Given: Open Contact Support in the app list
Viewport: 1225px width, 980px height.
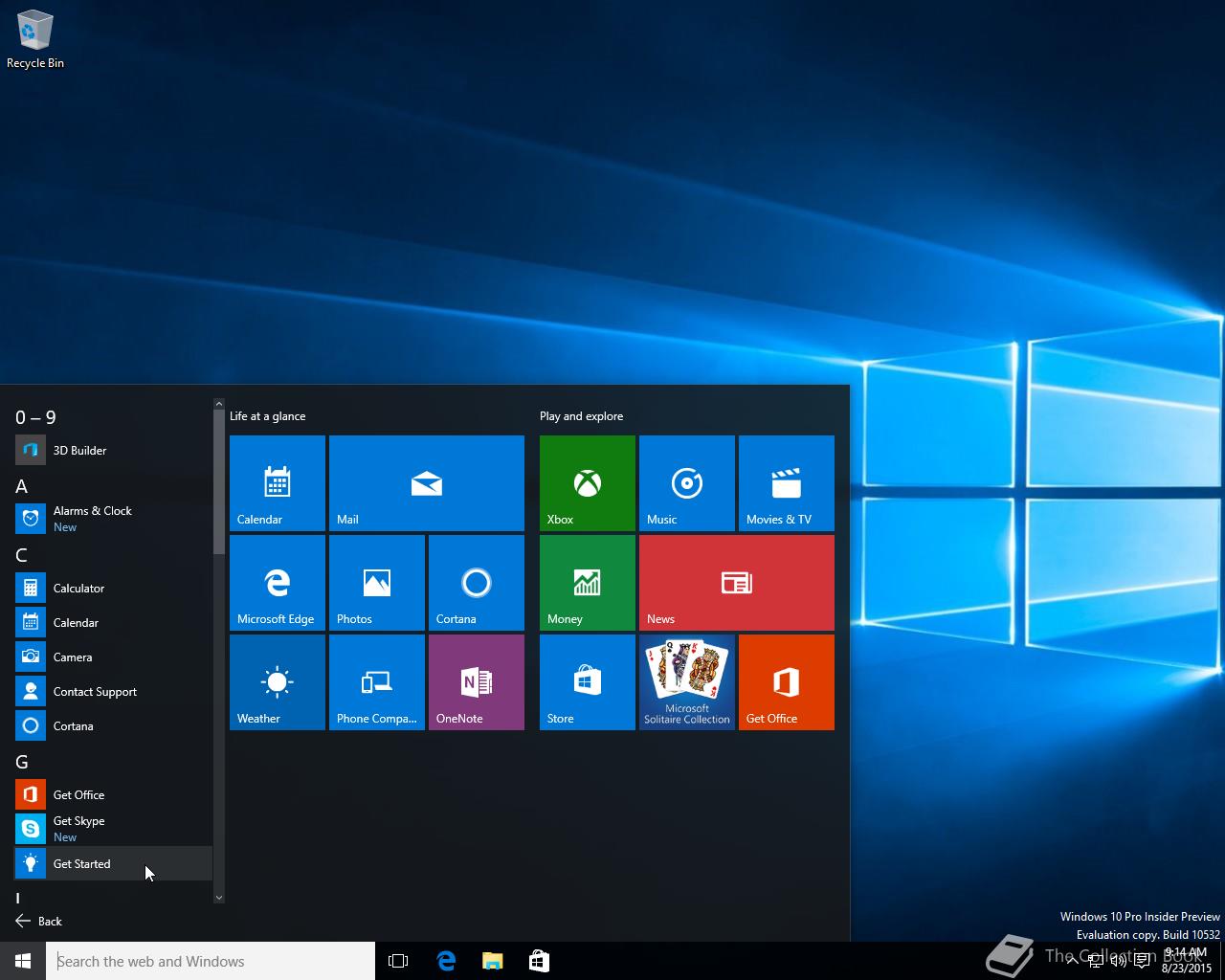Looking at the screenshot, I should [113, 691].
